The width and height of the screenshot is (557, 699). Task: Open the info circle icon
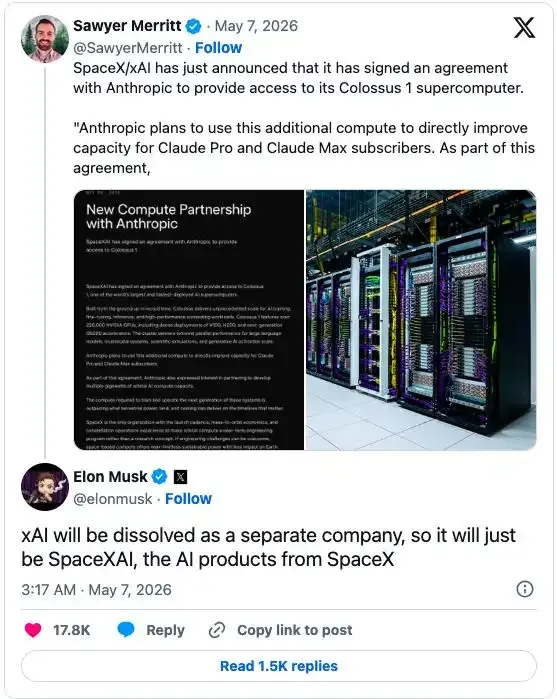524,589
